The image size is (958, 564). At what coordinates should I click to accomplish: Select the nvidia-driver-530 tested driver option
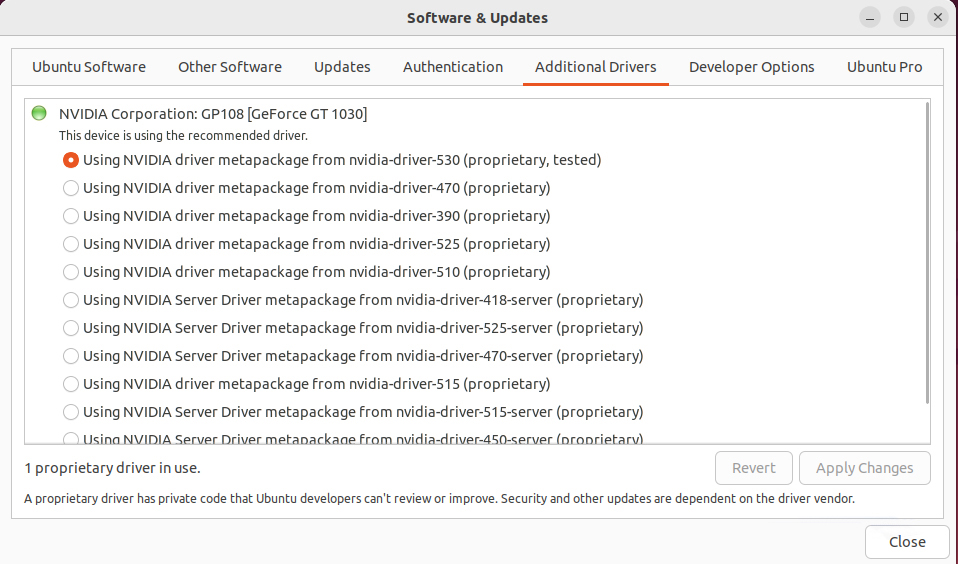(x=71, y=160)
